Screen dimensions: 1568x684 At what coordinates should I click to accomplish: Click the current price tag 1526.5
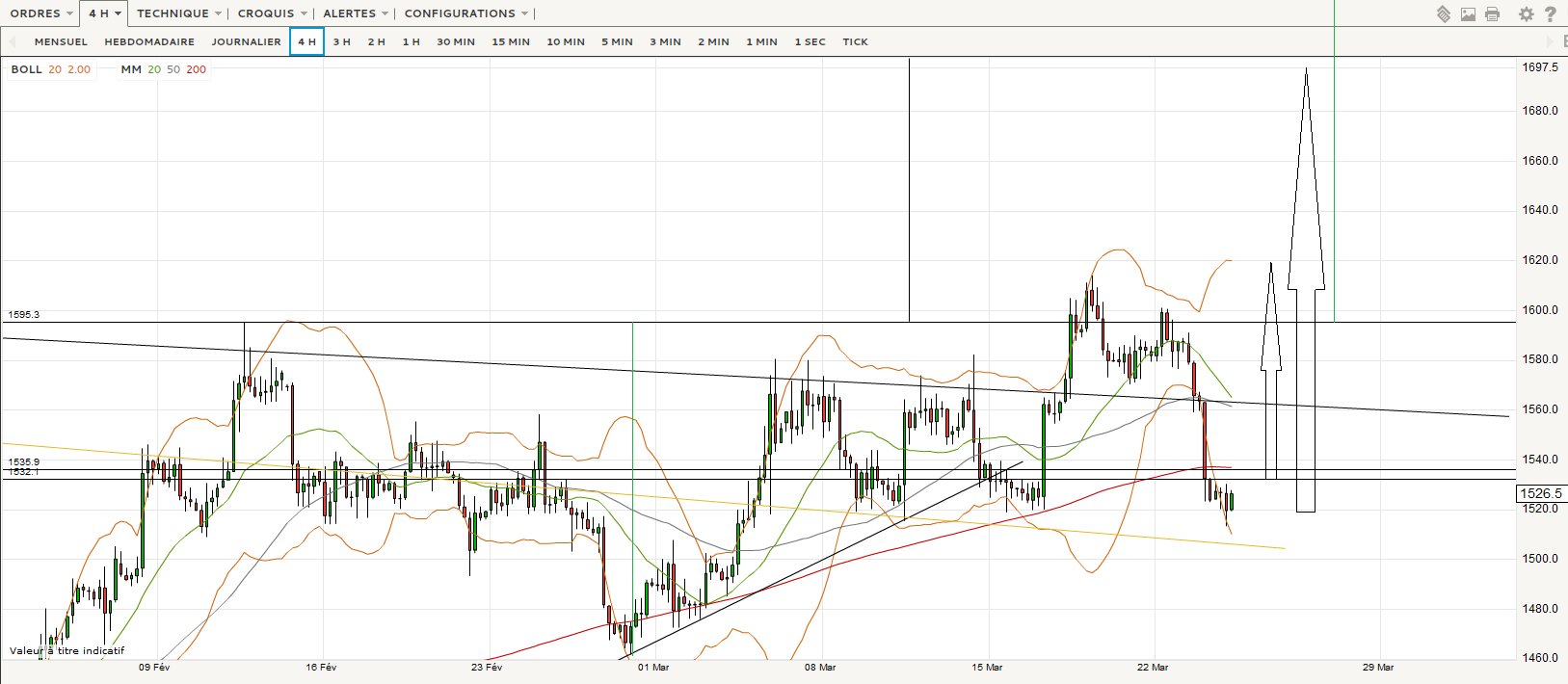pyautogui.click(x=1540, y=493)
